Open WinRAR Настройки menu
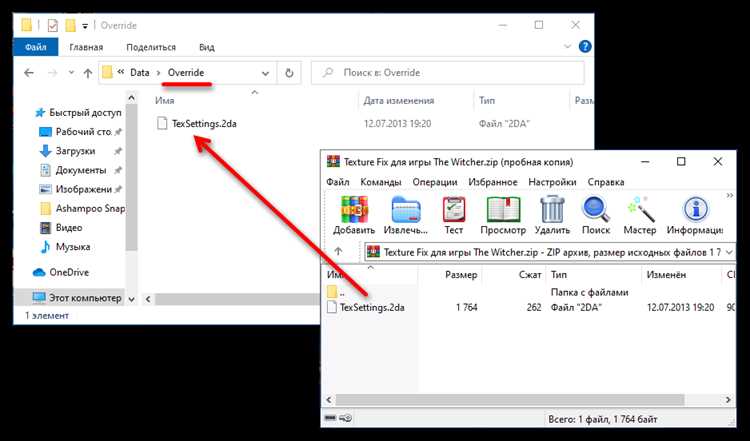The image size is (750, 441). click(x=552, y=182)
